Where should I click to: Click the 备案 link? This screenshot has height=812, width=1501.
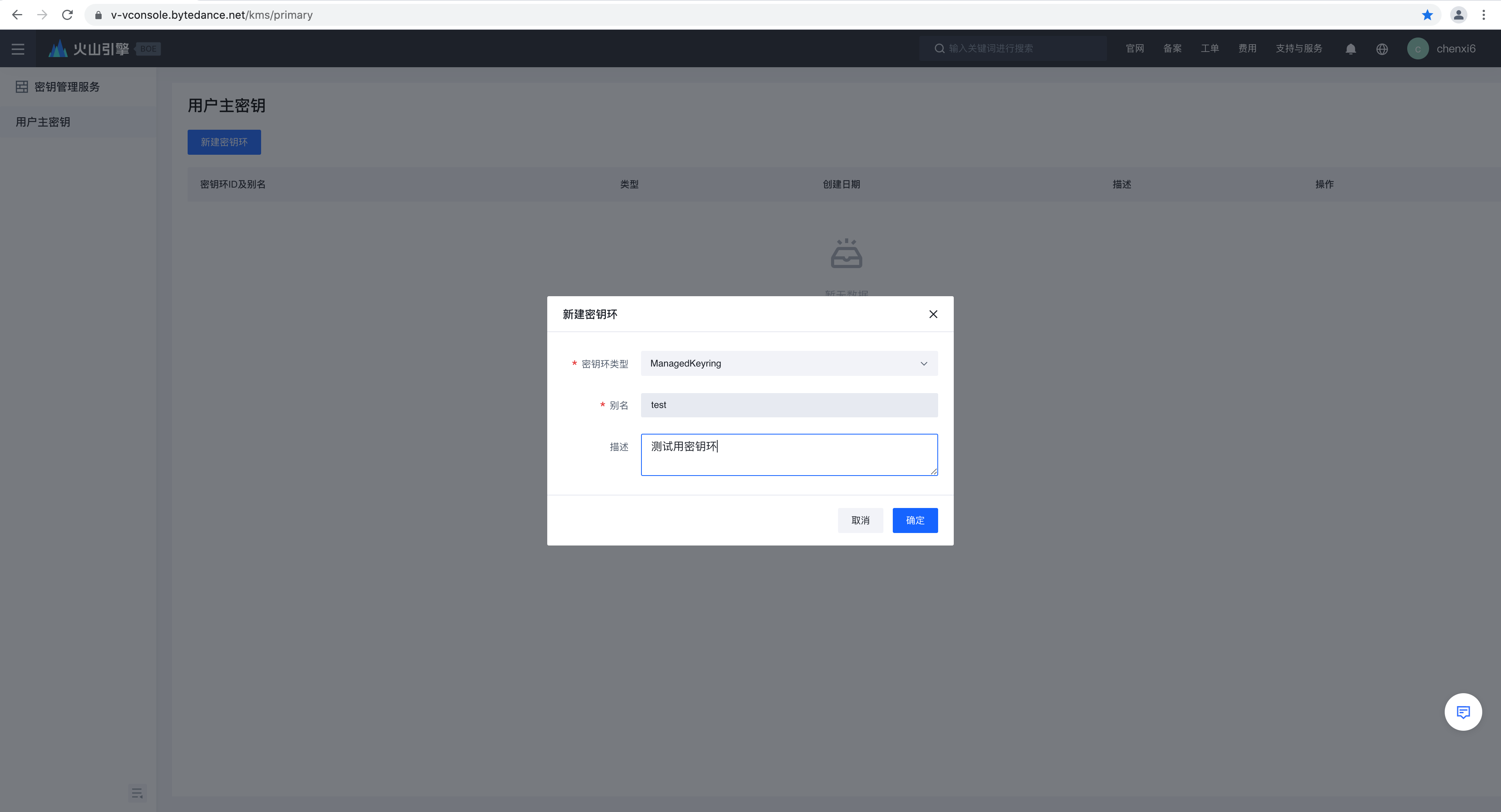[1172, 48]
